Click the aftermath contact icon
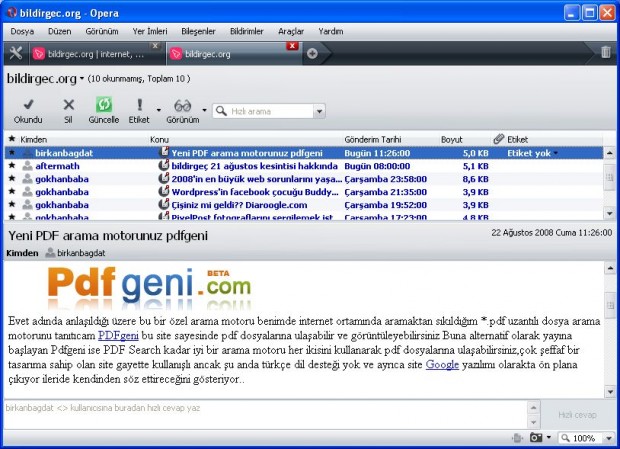This screenshot has width=620, height=449. [27, 166]
